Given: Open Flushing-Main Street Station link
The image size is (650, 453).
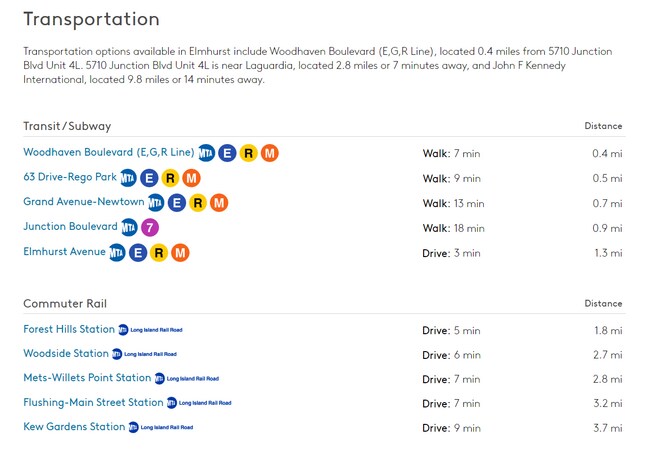Looking at the screenshot, I should click(93, 403).
